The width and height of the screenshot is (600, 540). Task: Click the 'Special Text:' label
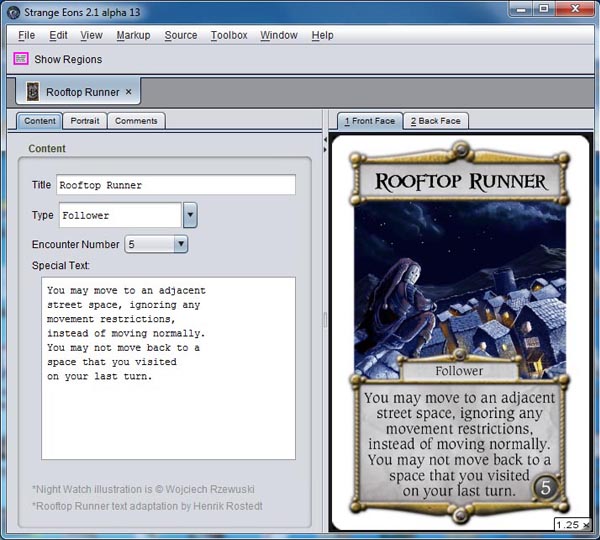(61, 265)
